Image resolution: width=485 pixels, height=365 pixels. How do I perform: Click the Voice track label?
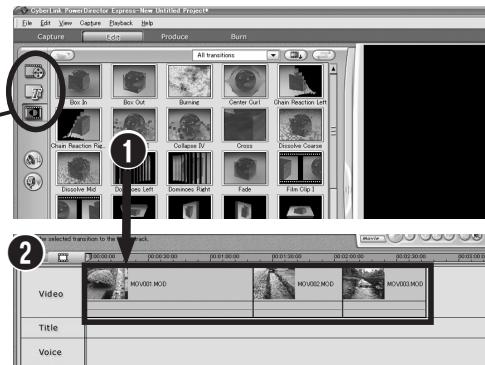tap(50, 352)
